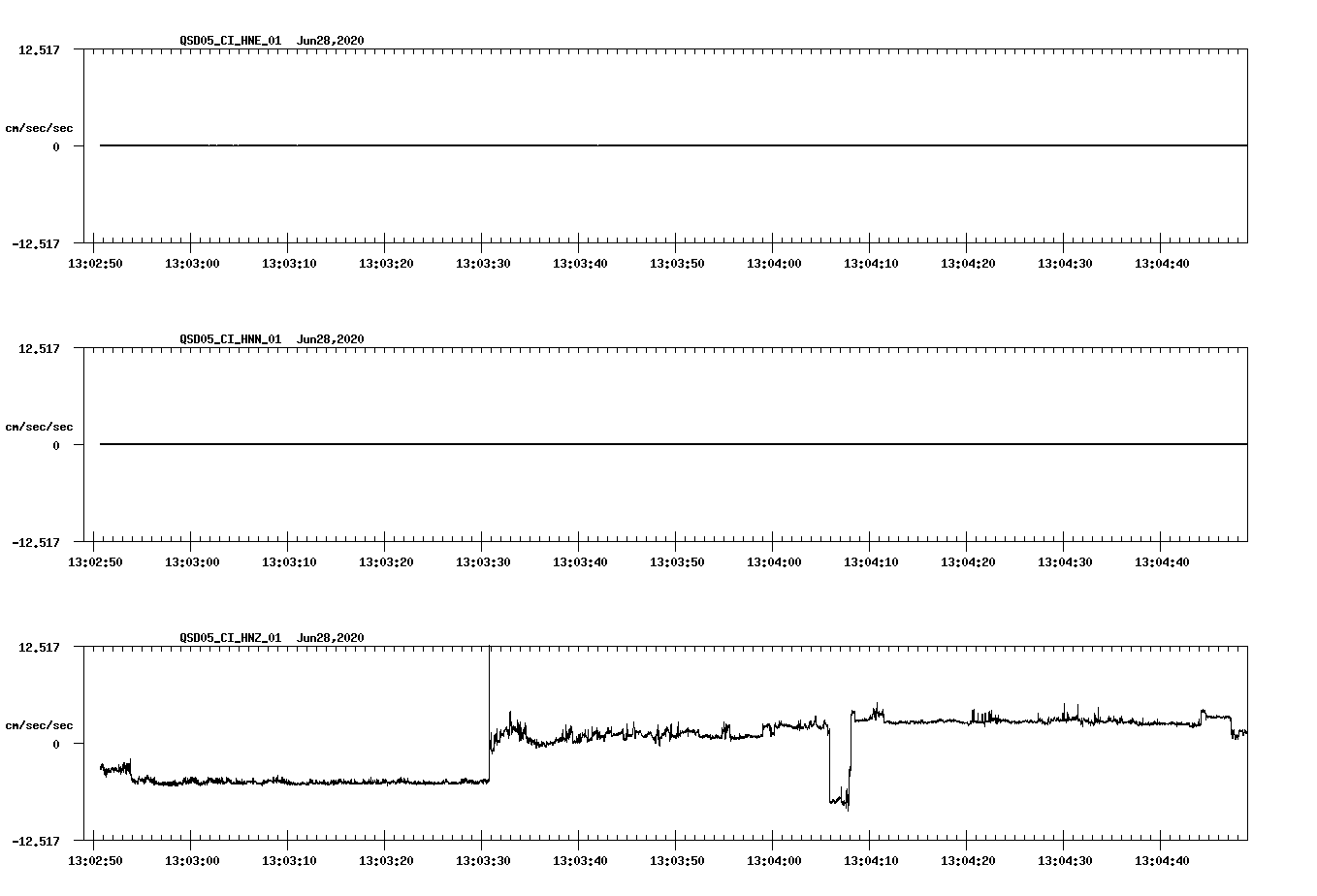Click the 13:03:30 time label under the HNE chart
Image resolution: width=1317 pixels, height=896 pixels.
pyautogui.click(x=483, y=264)
